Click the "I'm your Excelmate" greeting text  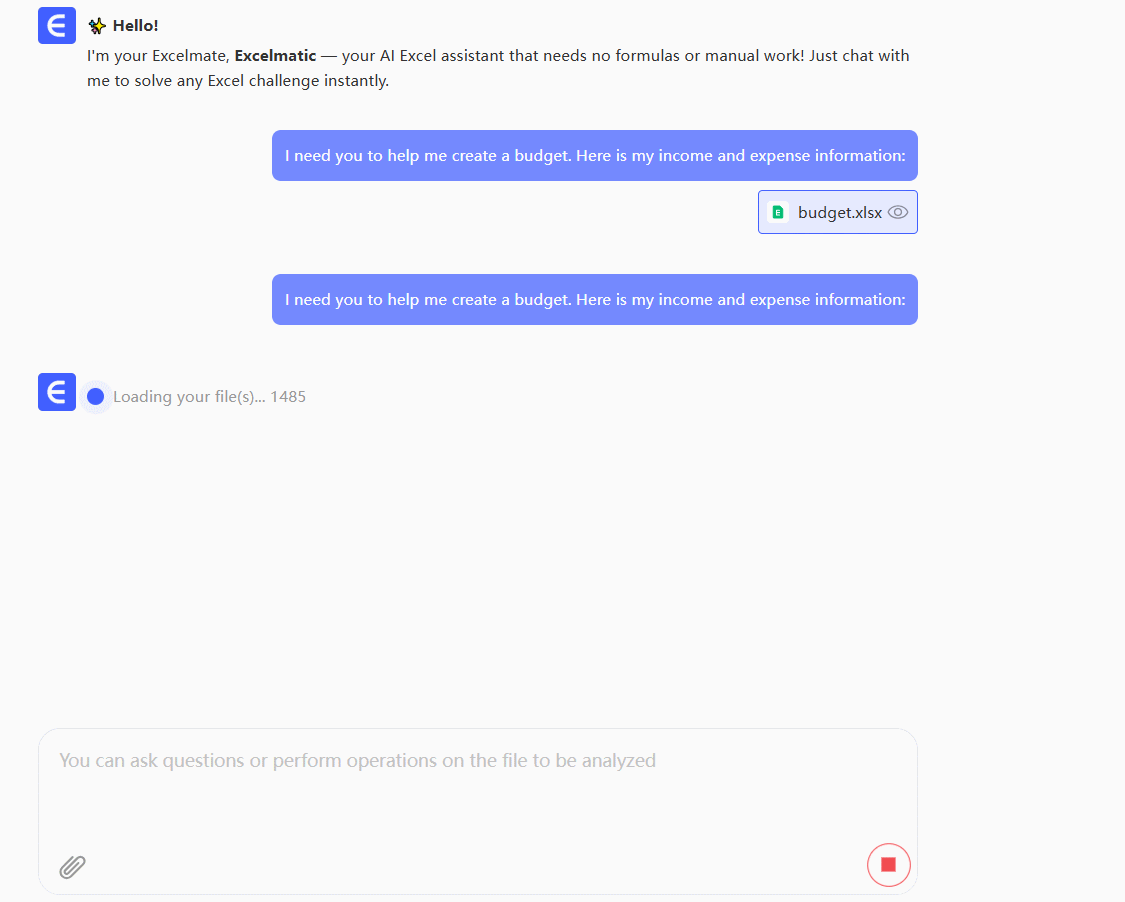point(158,56)
